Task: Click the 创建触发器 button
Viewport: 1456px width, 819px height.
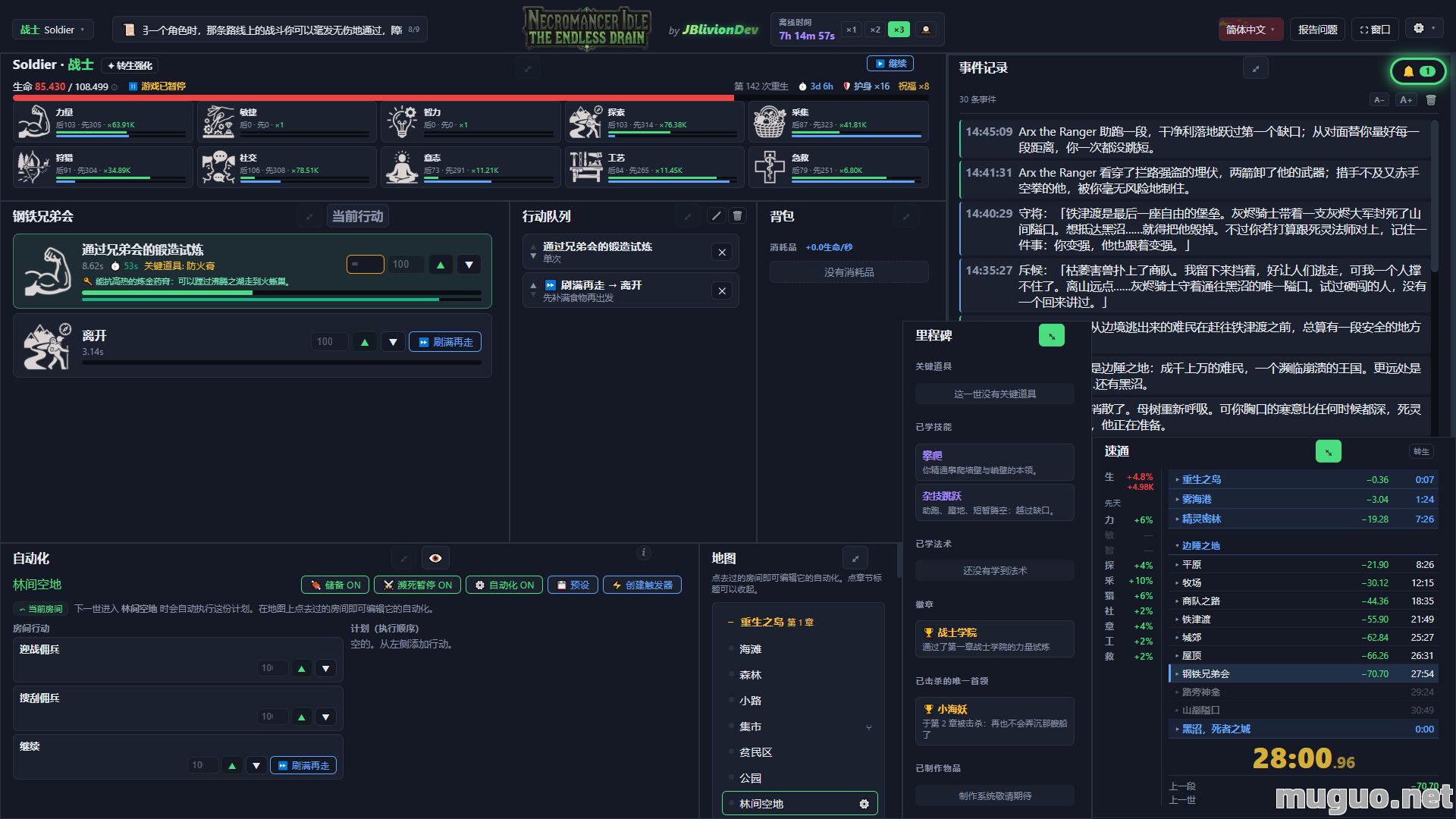Action: pos(642,585)
